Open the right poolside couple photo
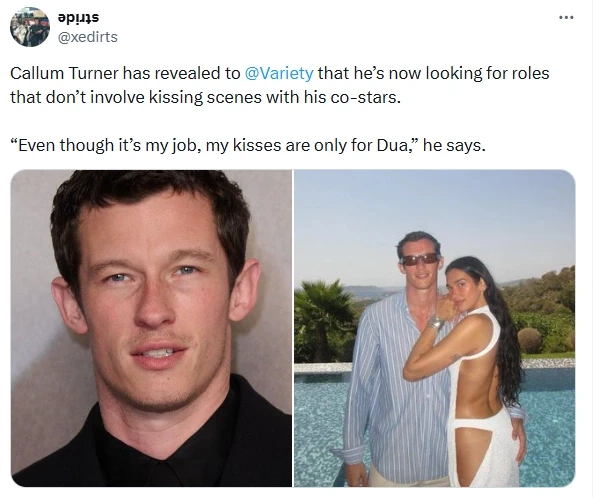593x497 pixels. [x=435, y=328]
